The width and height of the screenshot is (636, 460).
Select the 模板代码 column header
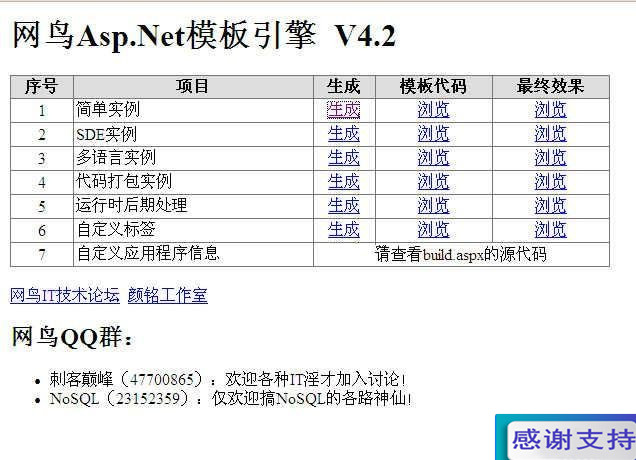point(434,86)
